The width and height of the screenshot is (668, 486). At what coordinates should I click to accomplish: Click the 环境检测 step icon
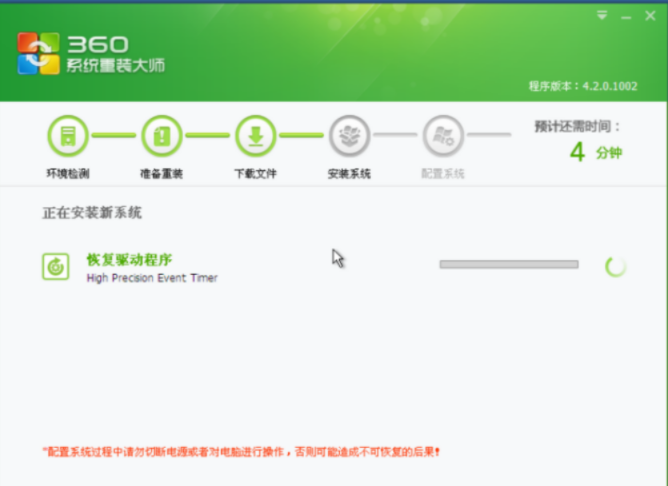pos(68,136)
